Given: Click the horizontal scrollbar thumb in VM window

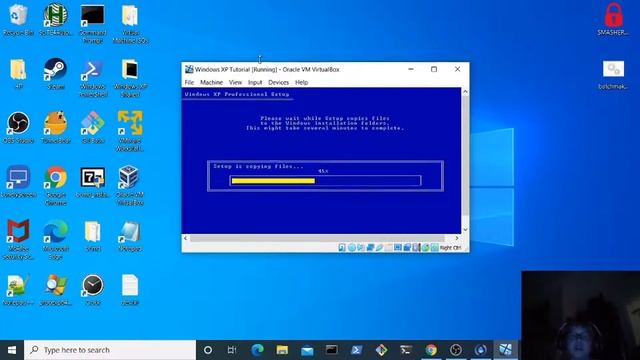Looking at the screenshot, I should coord(317,238).
